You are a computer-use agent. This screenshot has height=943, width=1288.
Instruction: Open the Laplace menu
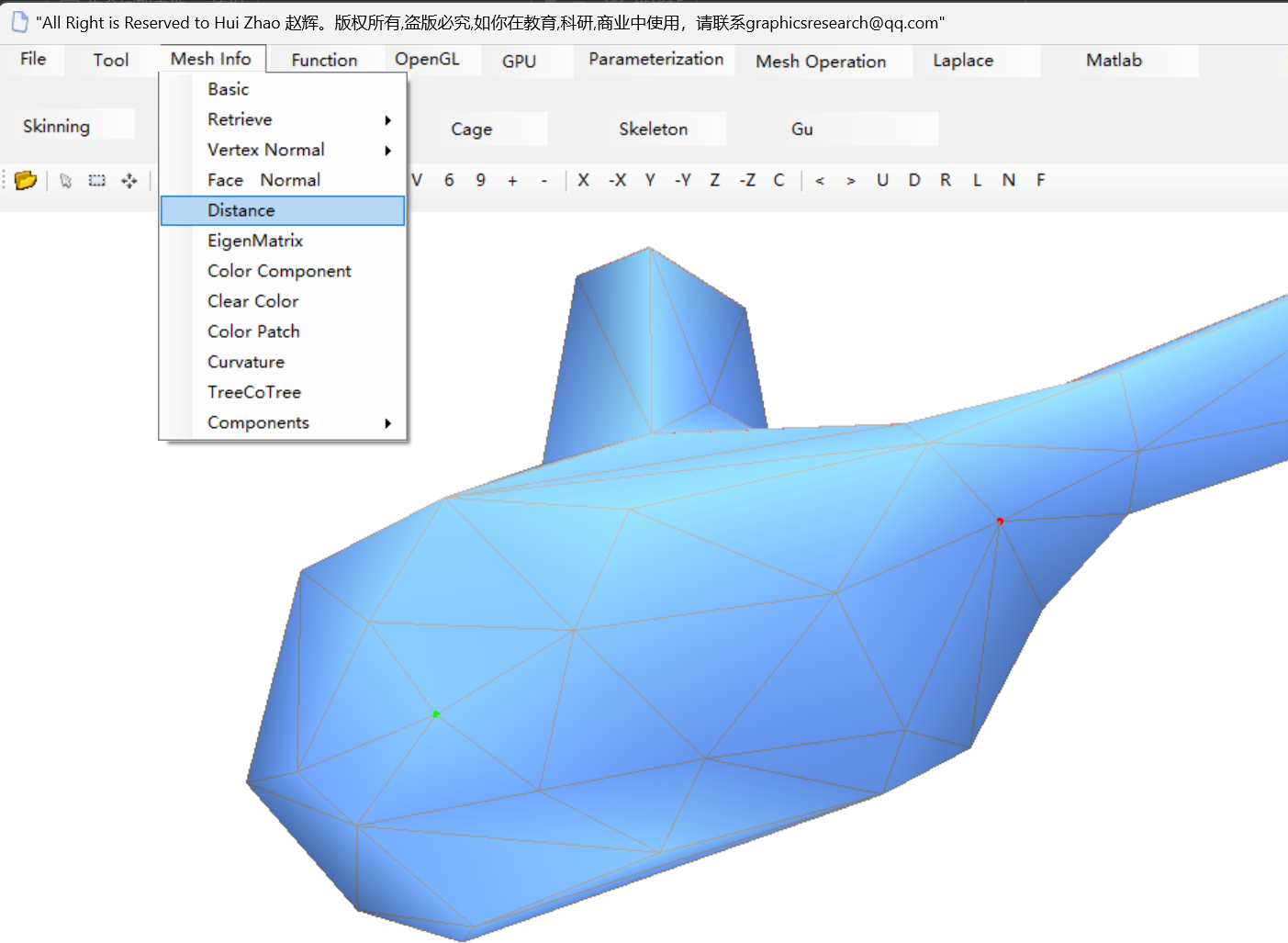[x=963, y=61]
